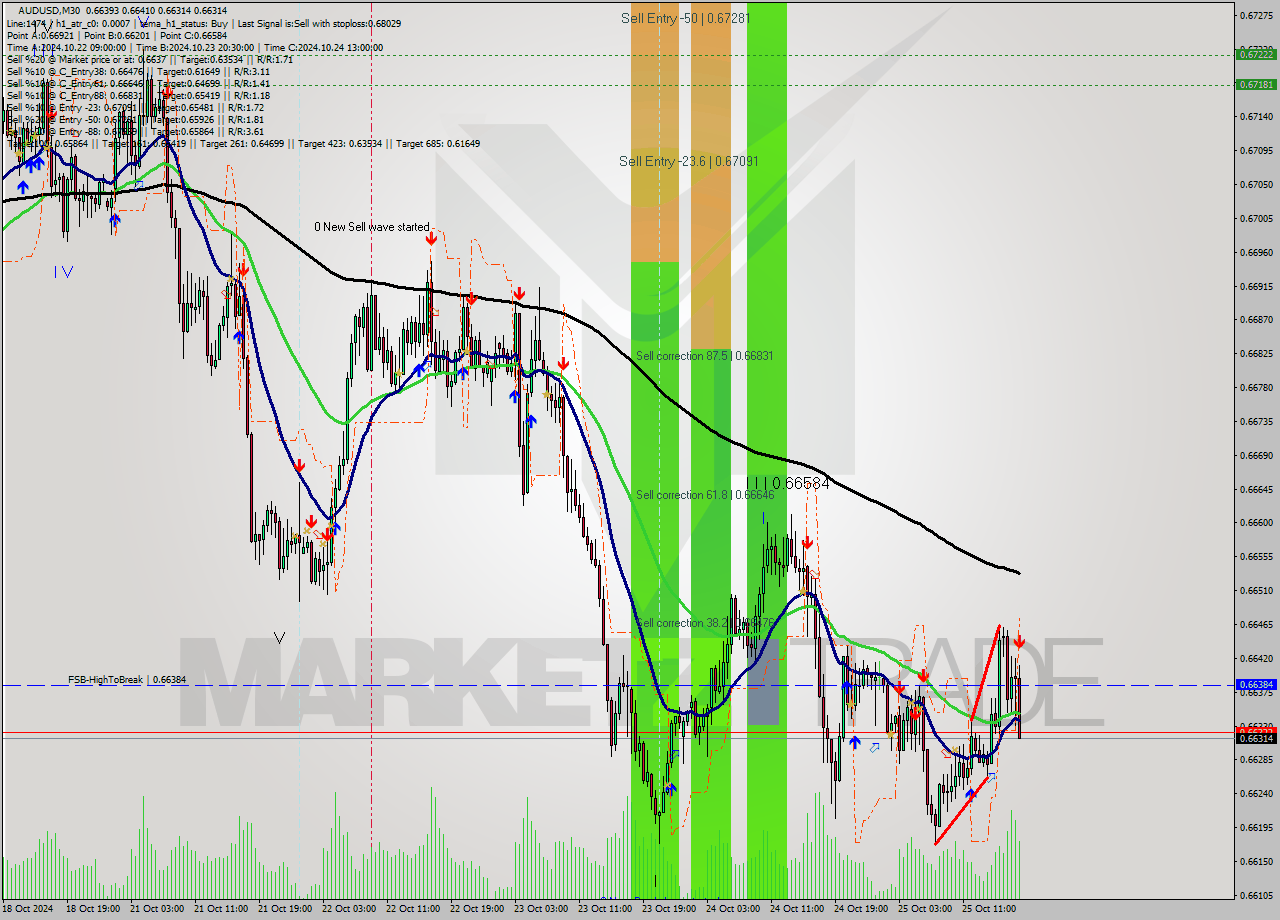Click the 0.66195 price axis label

point(1256,827)
